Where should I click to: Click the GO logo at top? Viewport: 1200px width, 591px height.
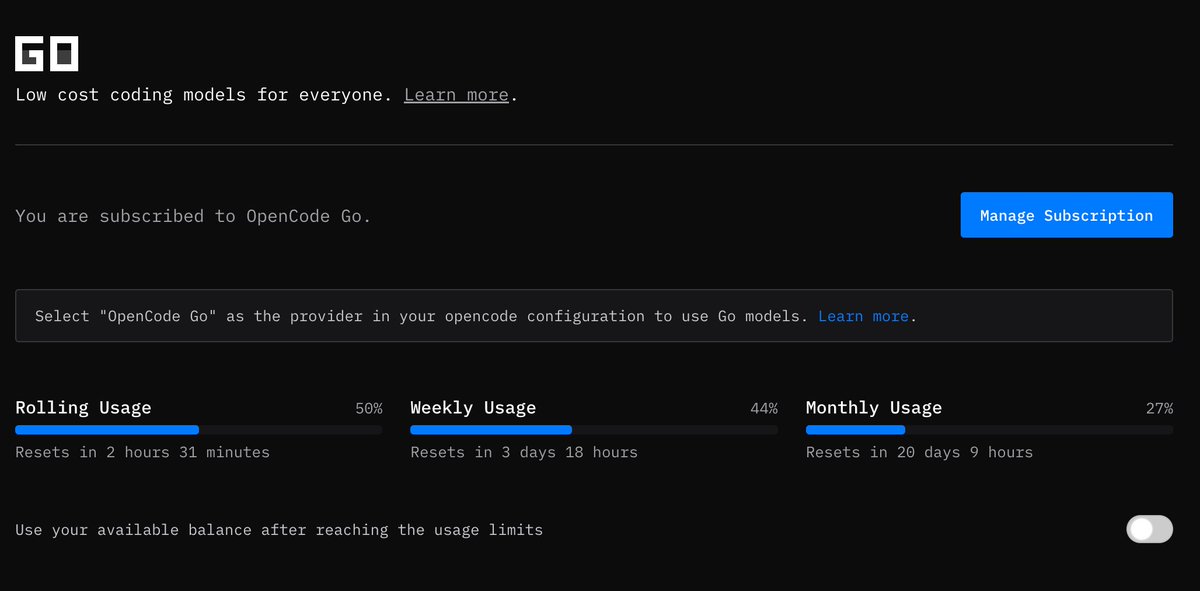pyautogui.click(x=46, y=54)
